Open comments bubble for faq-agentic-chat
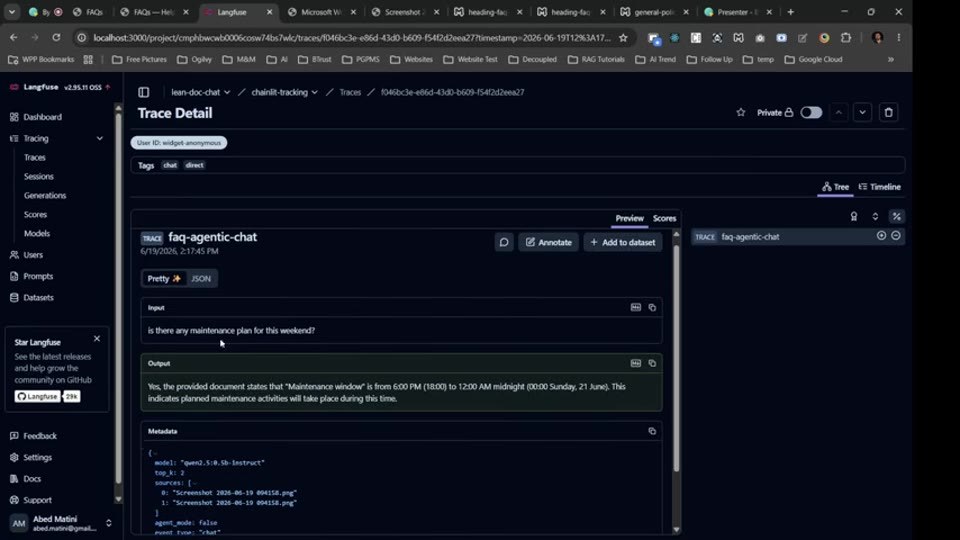Screen dimensions: 960x540 tap(504, 242)
